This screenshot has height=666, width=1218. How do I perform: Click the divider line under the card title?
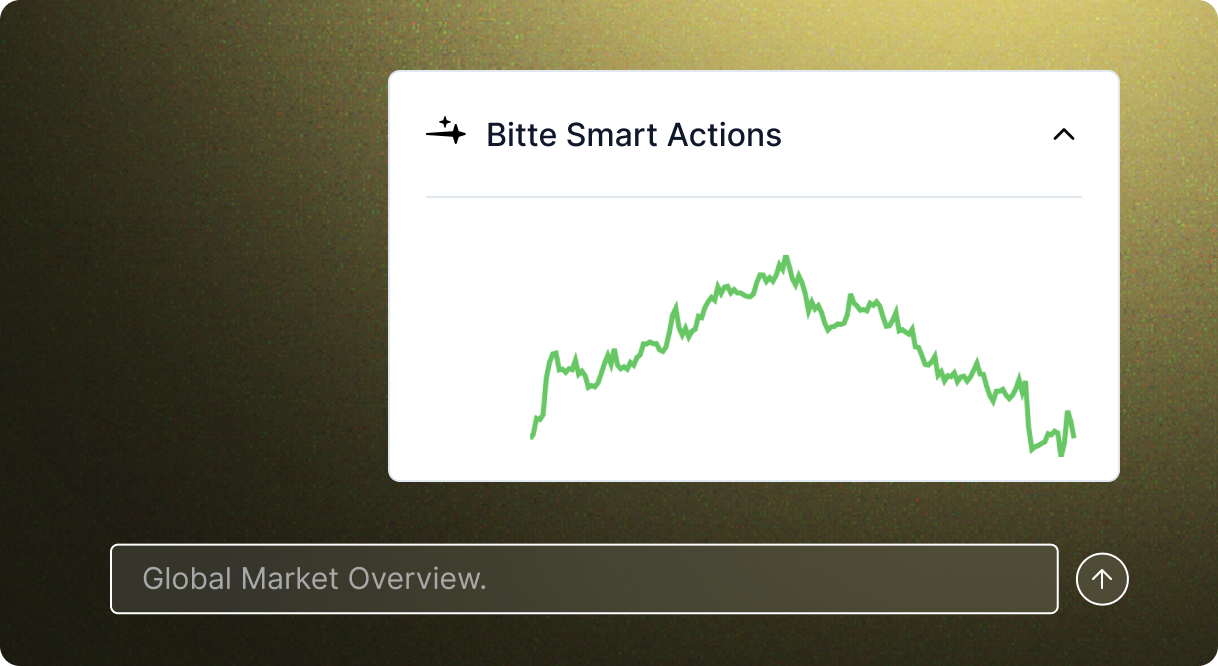(x=753, y=197)
